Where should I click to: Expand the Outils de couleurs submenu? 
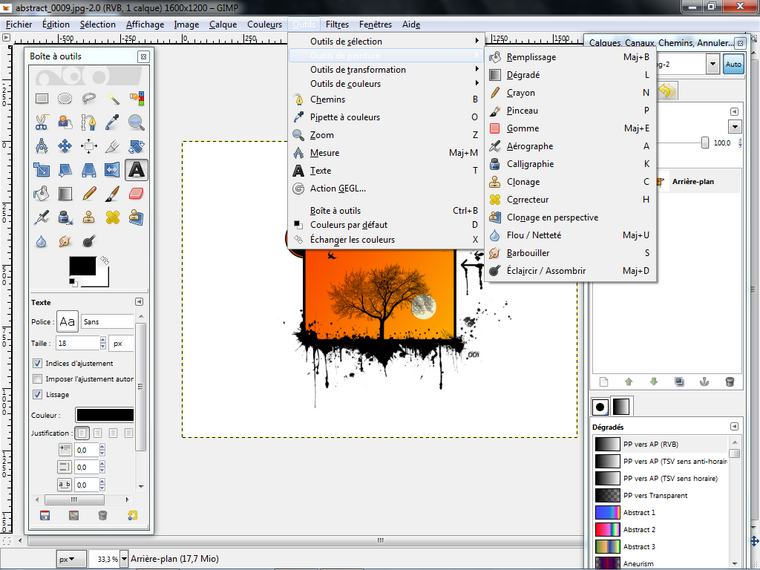point(385,84)
